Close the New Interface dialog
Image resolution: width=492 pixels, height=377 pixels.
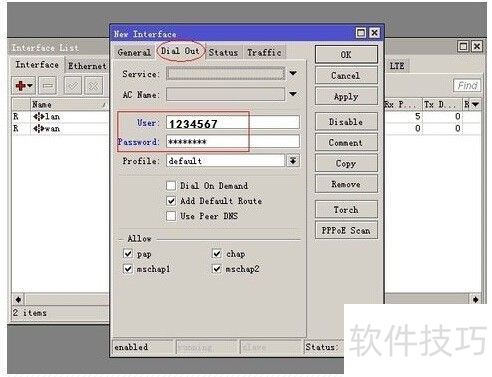point(375,33)
